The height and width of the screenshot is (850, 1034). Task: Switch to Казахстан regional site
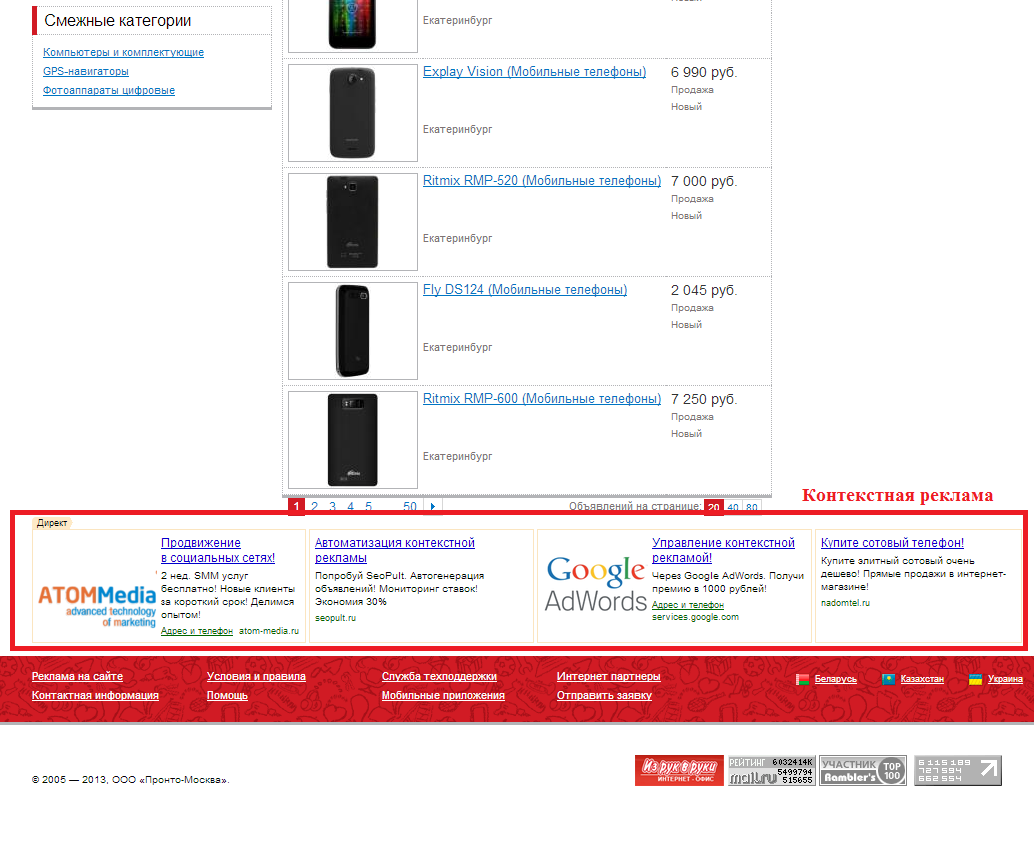(x=922, y=679)
